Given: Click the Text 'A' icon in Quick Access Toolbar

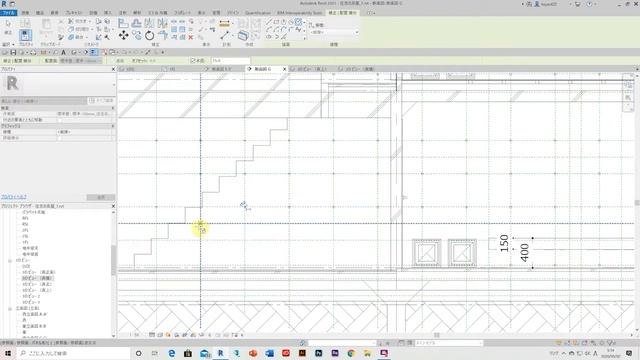Looking at the screenshot, I should pyautogui.click(x=63, y=52).
